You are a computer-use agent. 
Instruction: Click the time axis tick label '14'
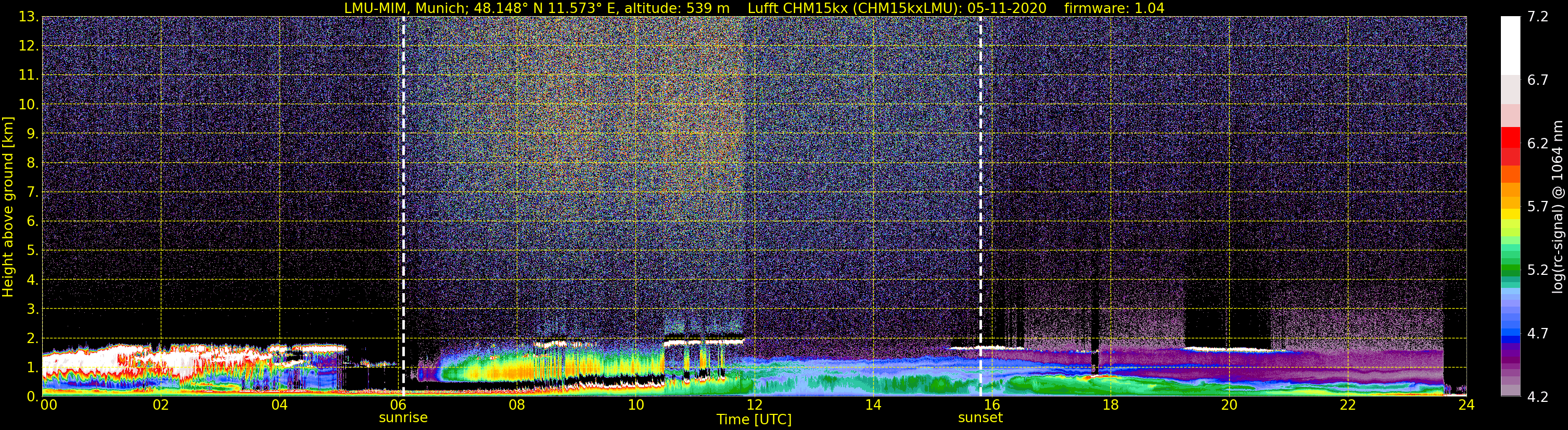tap(872, 405)
